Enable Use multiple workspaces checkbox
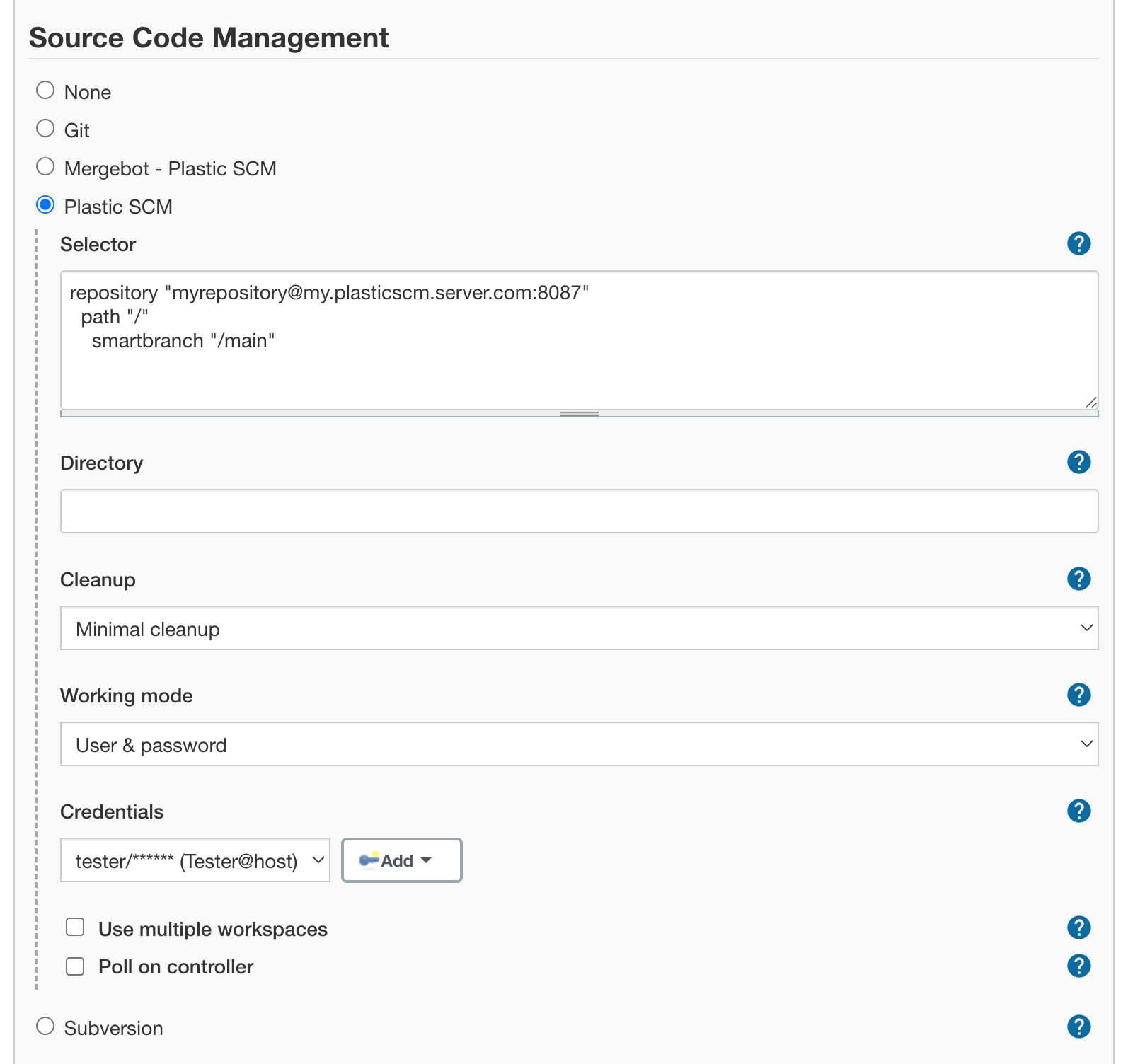 click(x=75, y=927)
